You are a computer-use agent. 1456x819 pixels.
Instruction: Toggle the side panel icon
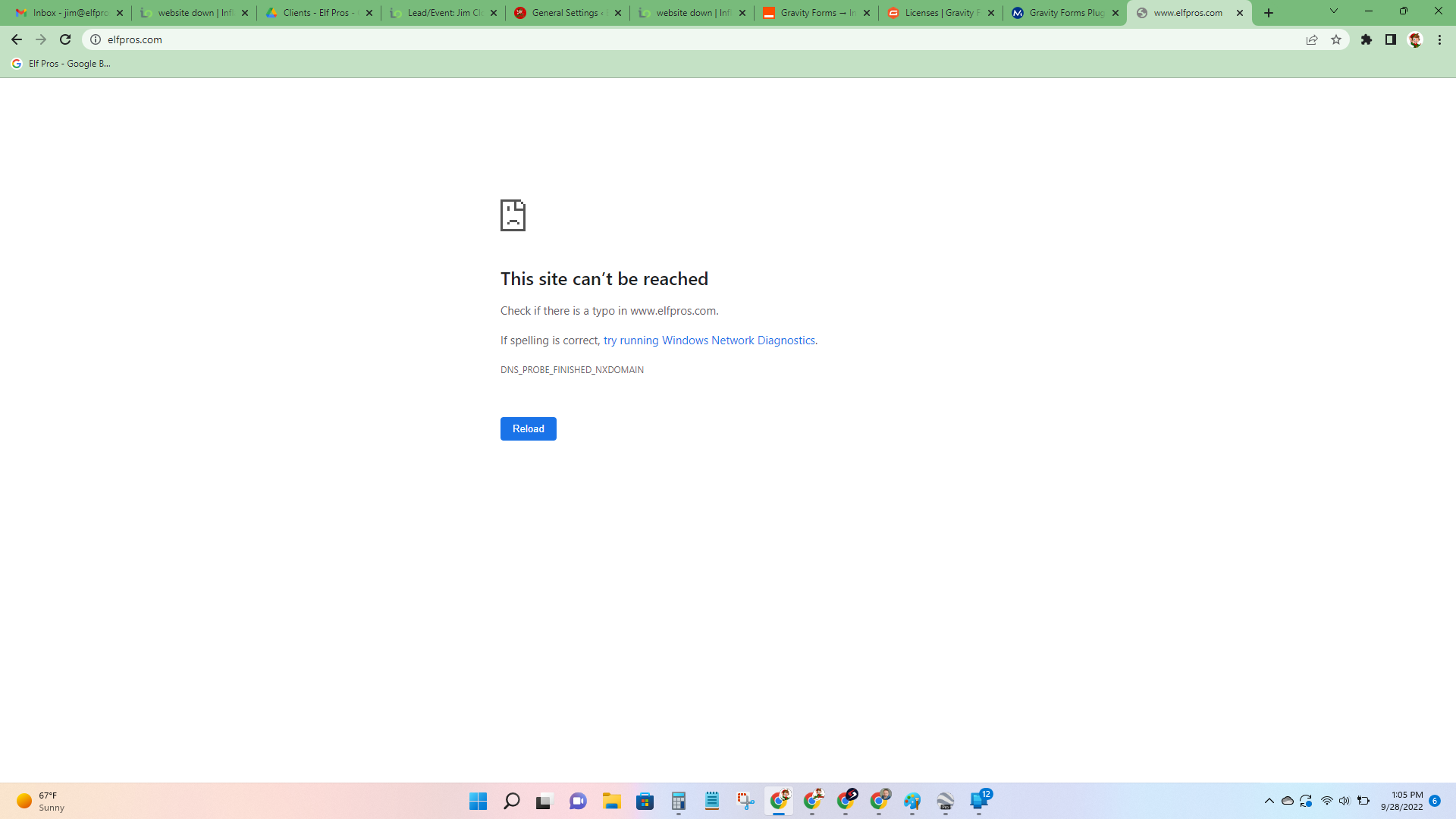click(x=1391, y=39)
